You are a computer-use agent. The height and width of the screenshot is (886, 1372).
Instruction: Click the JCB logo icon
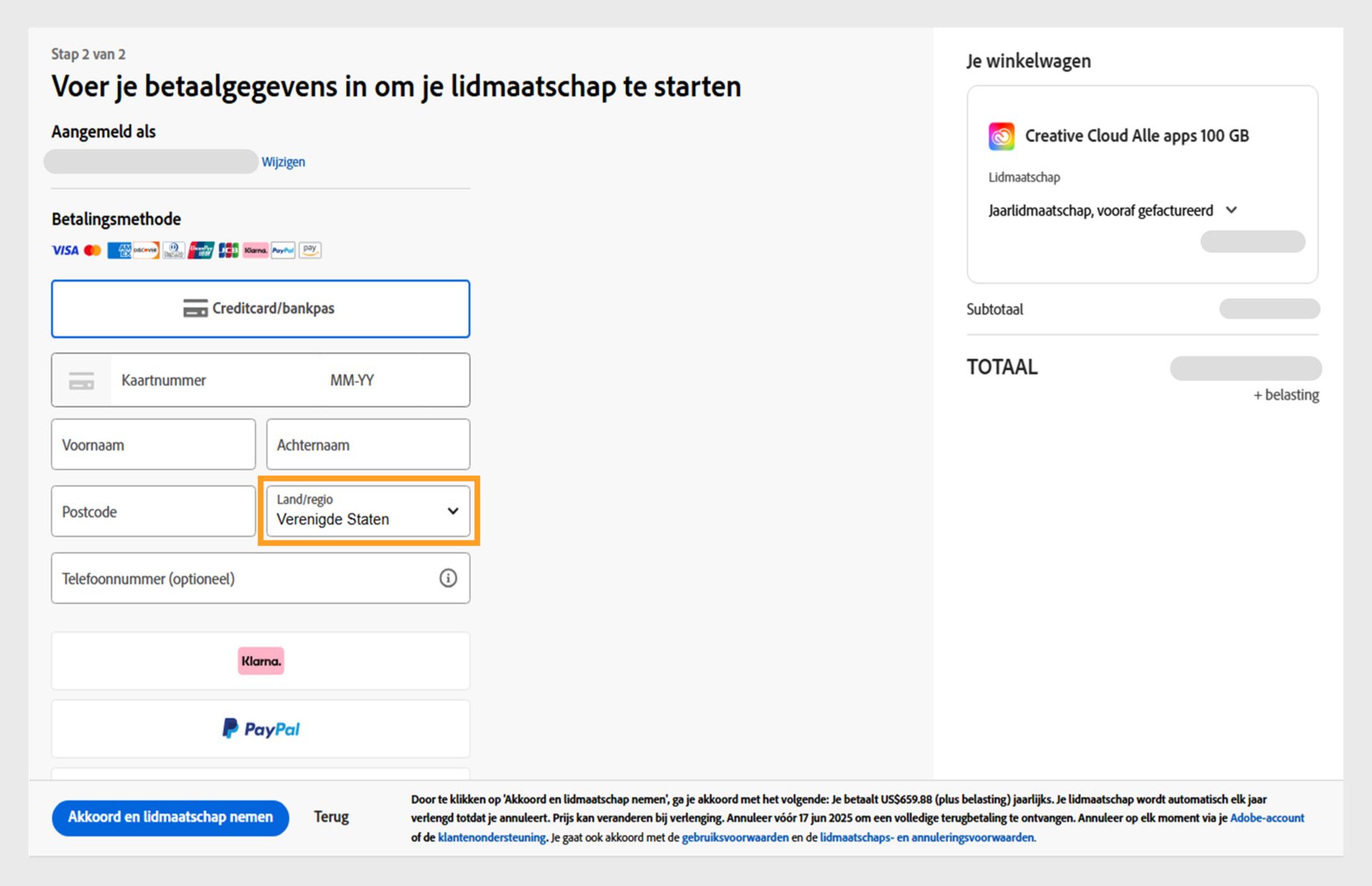pyautogui.click(x=229, y=250)
